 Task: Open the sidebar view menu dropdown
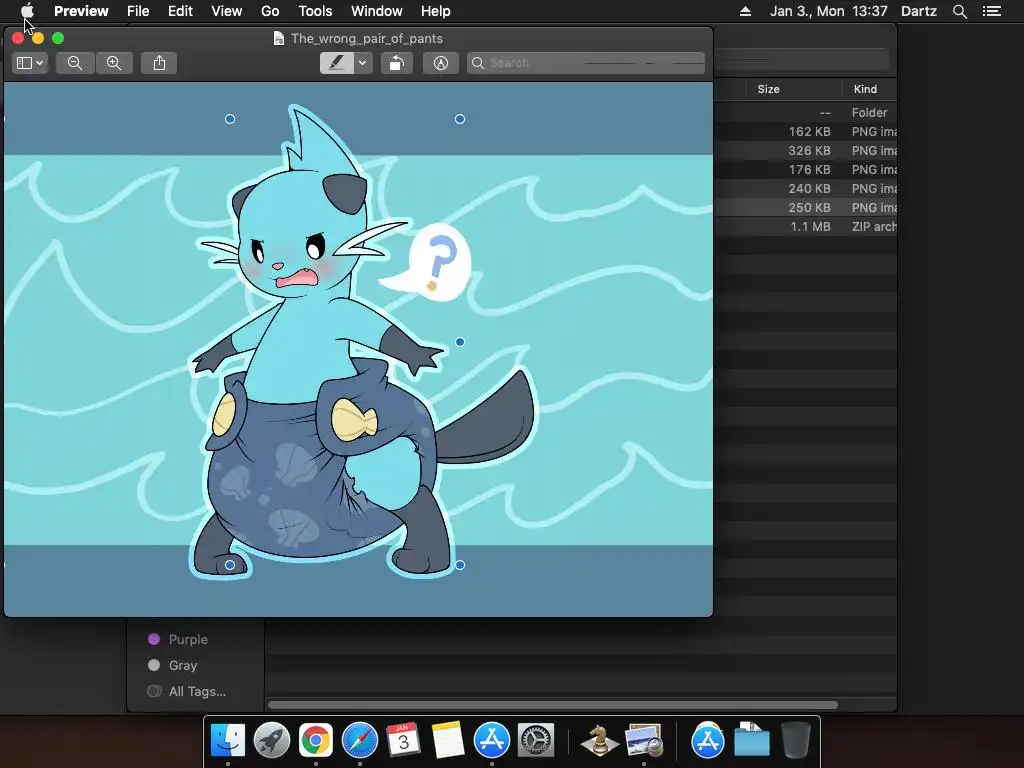tap(30, 63)
